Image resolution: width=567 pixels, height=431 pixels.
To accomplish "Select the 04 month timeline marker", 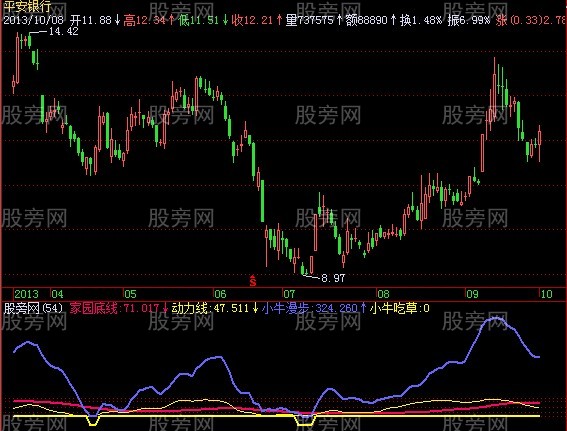I will click(57, 294).
